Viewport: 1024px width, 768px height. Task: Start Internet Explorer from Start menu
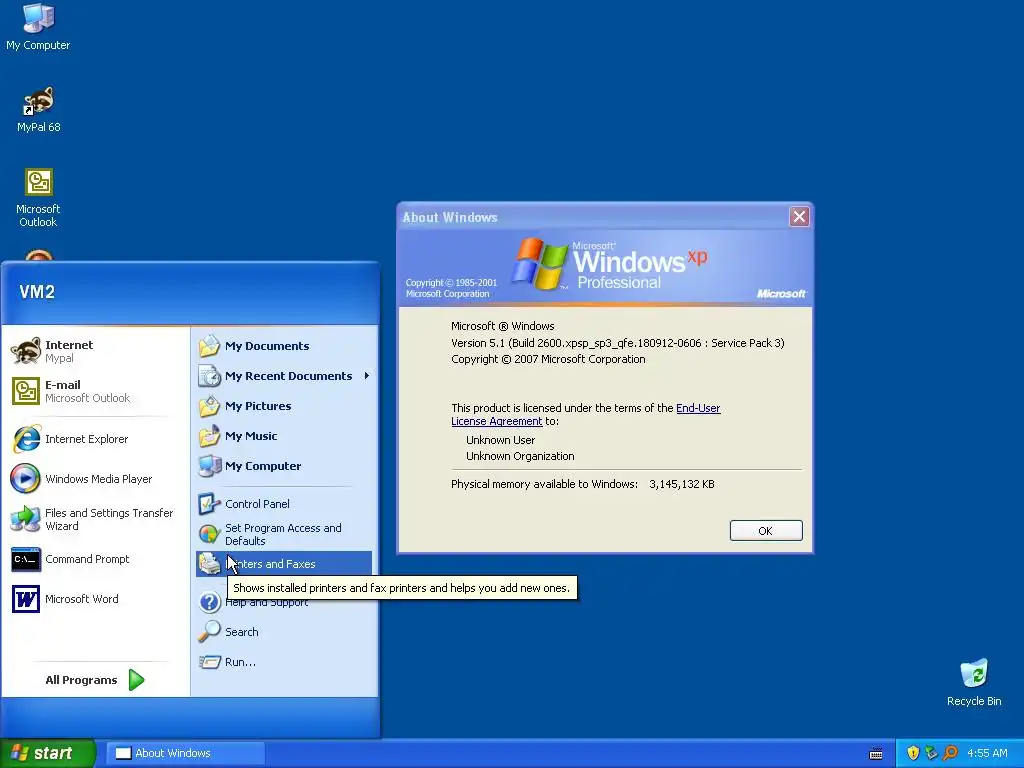95,439
